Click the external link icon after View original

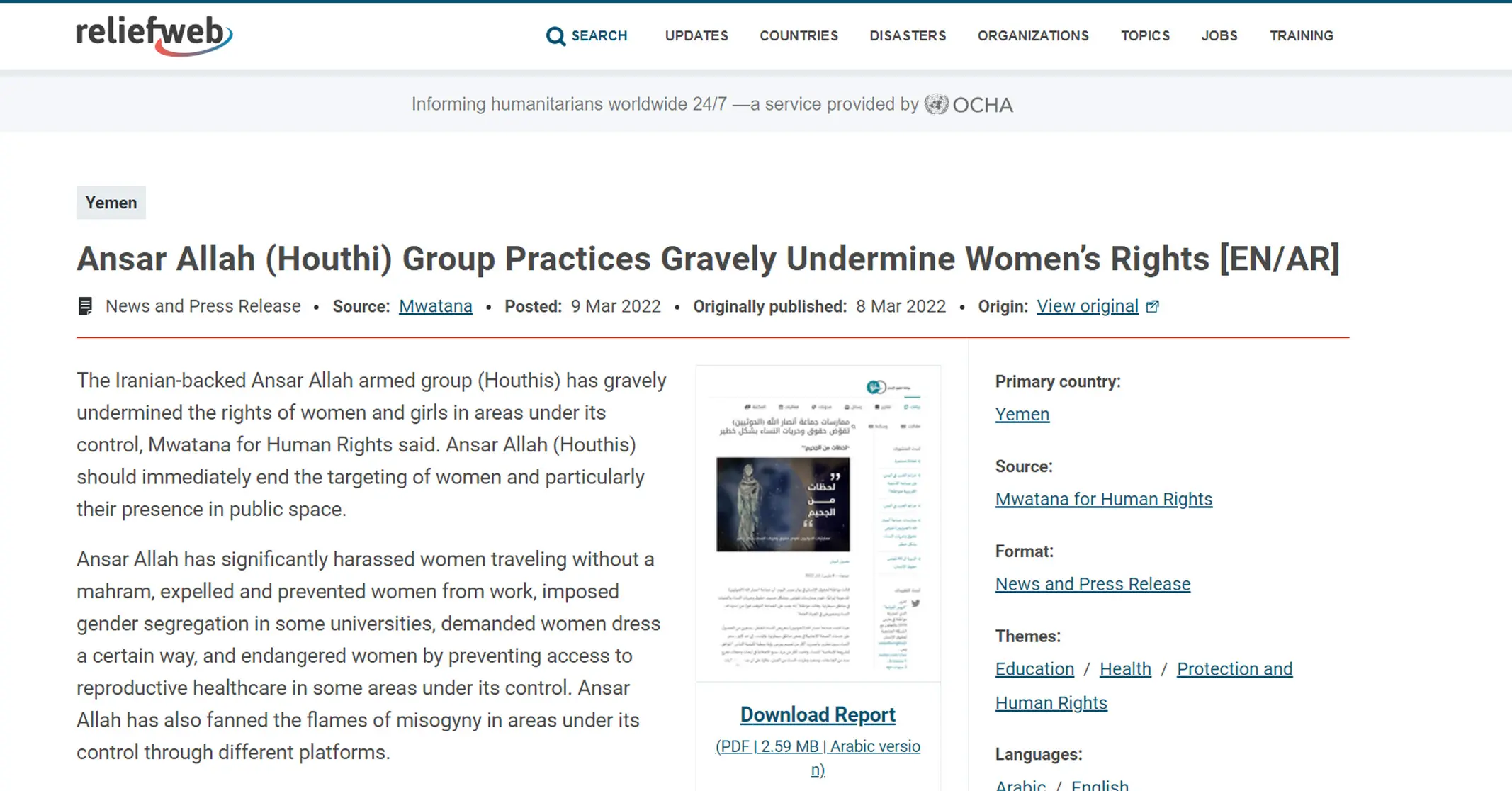pyautogui.click(x=1153, y=306)
